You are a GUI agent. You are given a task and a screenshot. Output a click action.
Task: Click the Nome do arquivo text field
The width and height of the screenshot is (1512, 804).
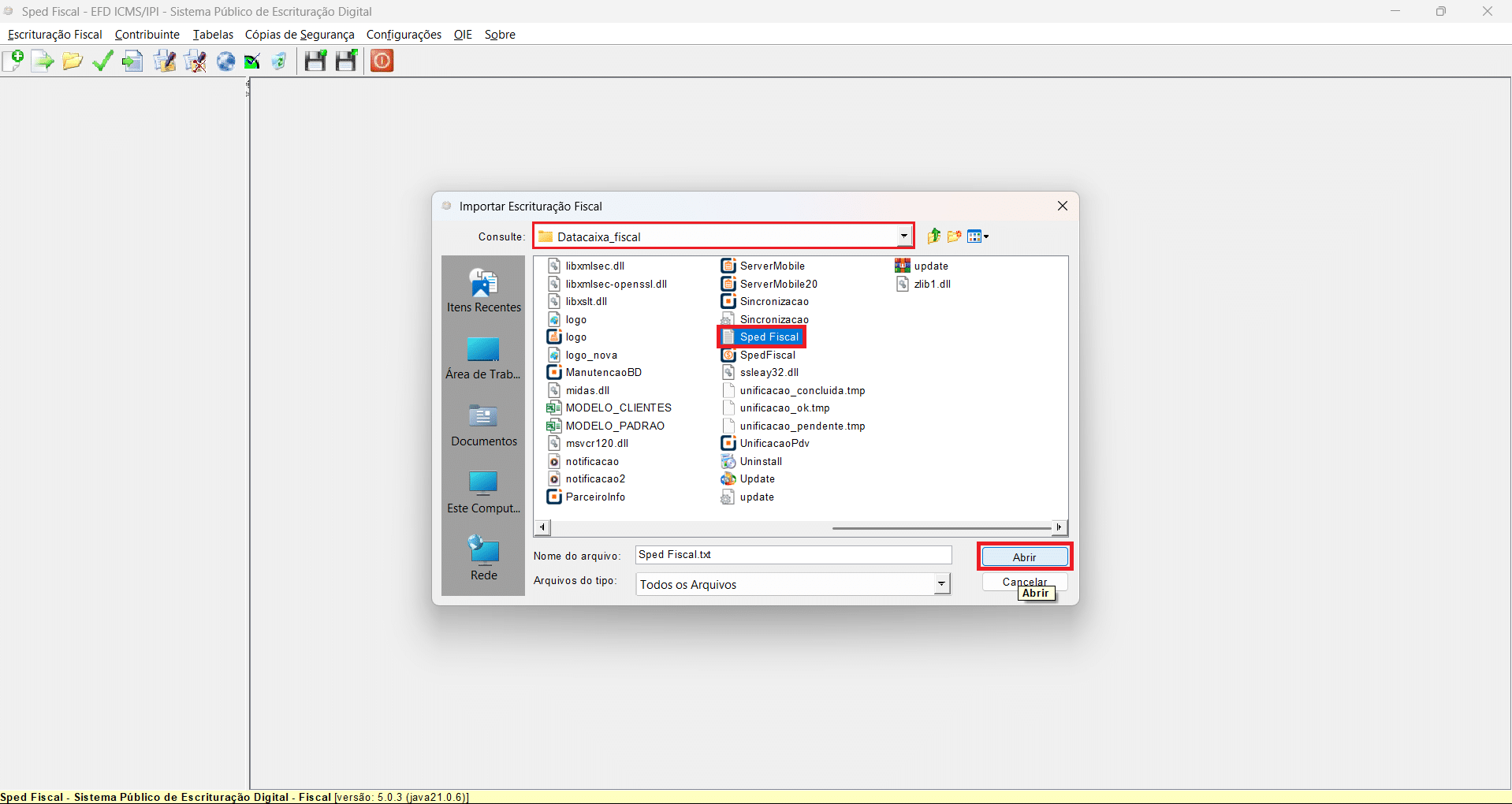793,555
